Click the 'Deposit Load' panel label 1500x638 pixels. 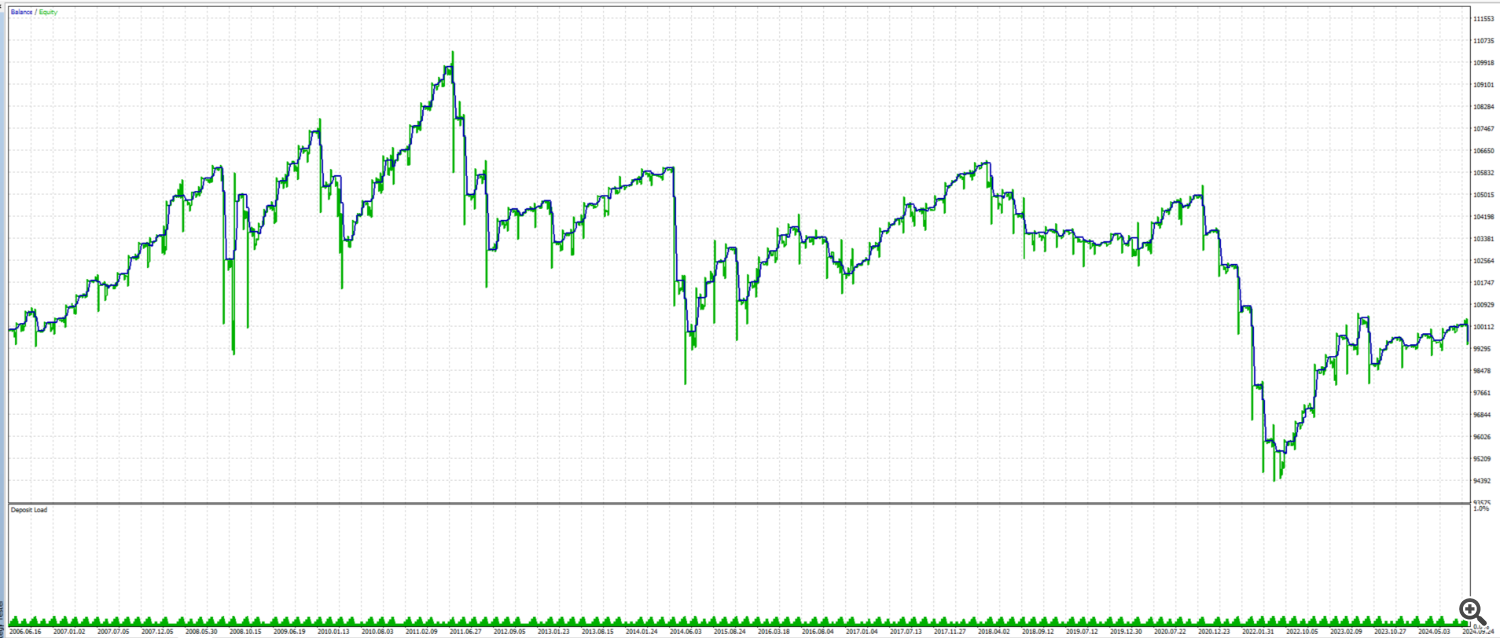point(29,510)
